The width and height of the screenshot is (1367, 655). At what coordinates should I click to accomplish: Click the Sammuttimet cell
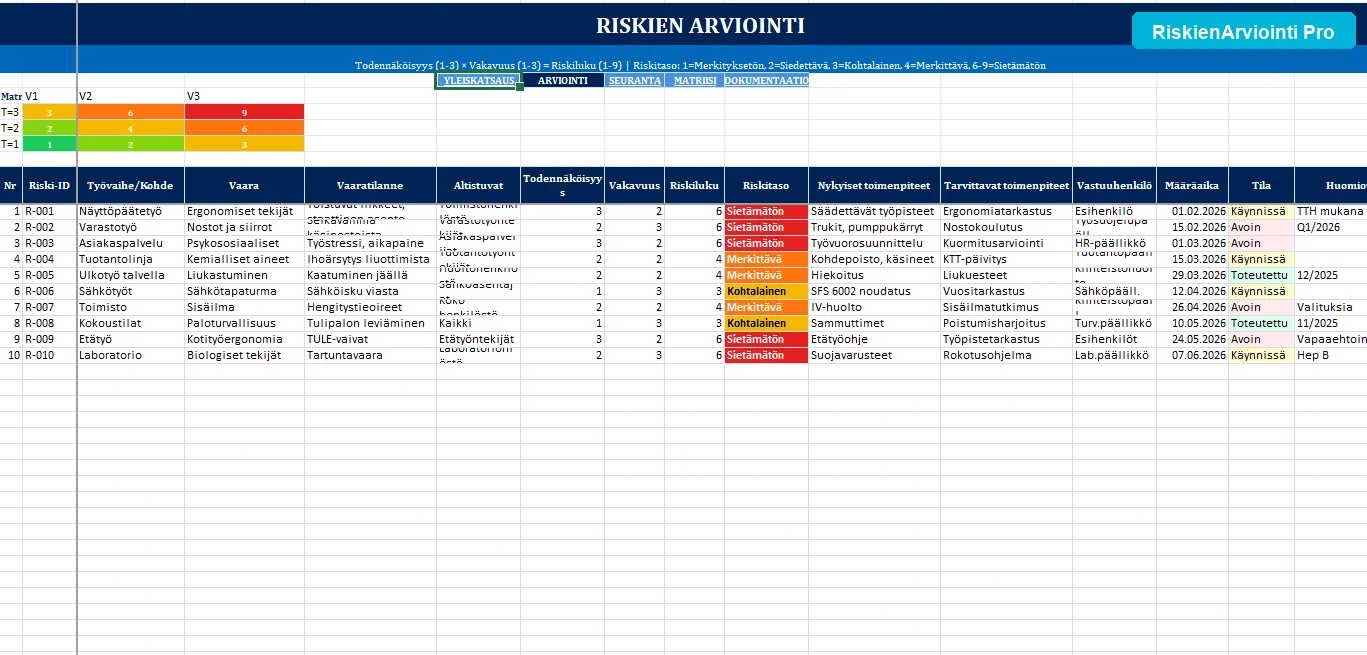pos(874,323)
